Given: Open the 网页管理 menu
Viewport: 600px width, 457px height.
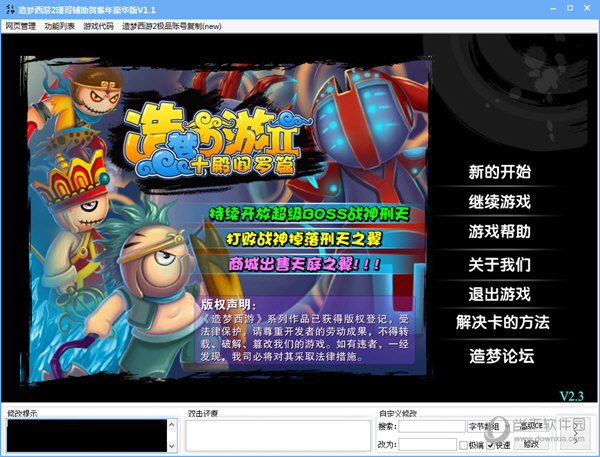Looking at the screenshot, I should point(20,26).
